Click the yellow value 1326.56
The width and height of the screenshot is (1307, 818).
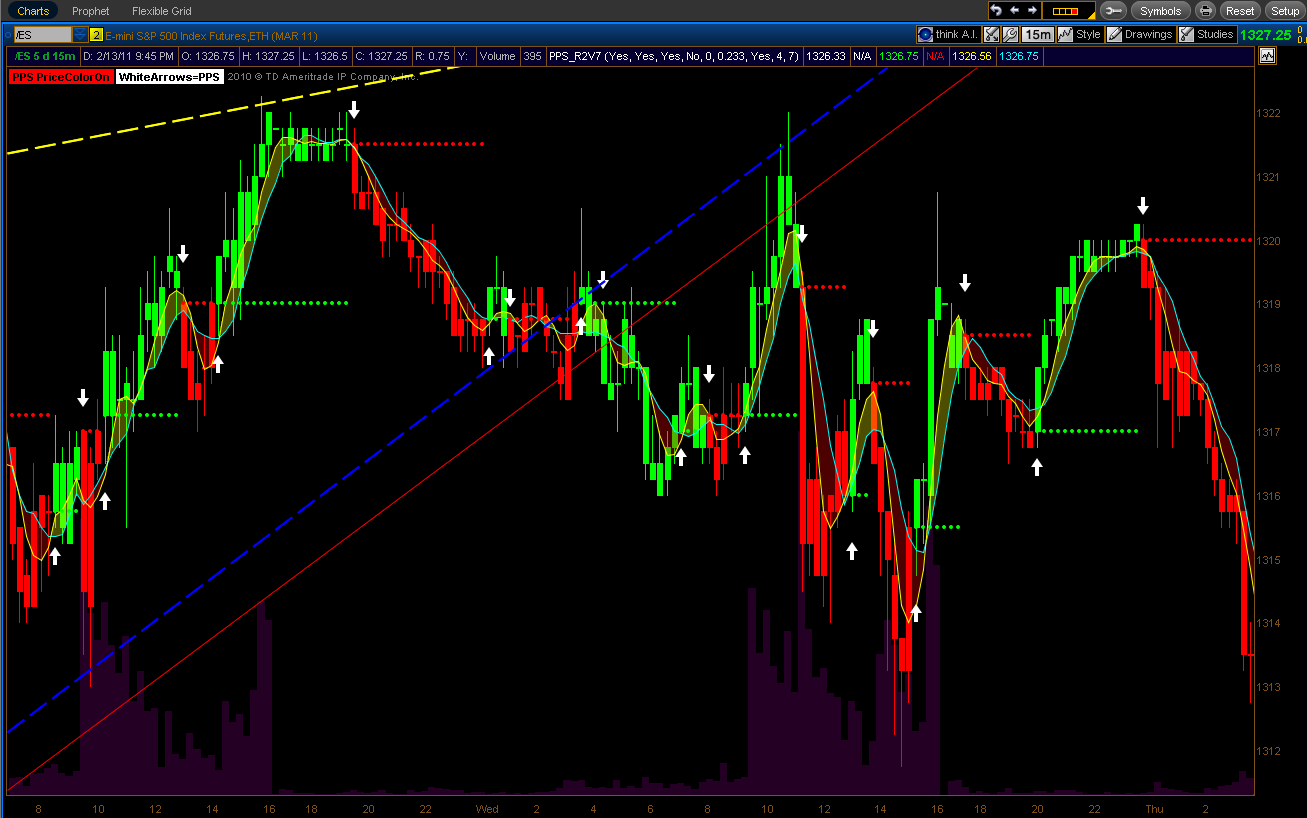[x=971, y=57]
